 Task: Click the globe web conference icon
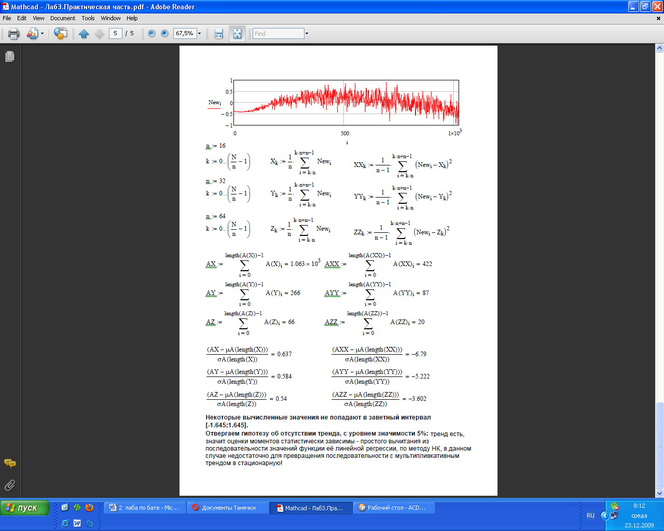(61, 33)
